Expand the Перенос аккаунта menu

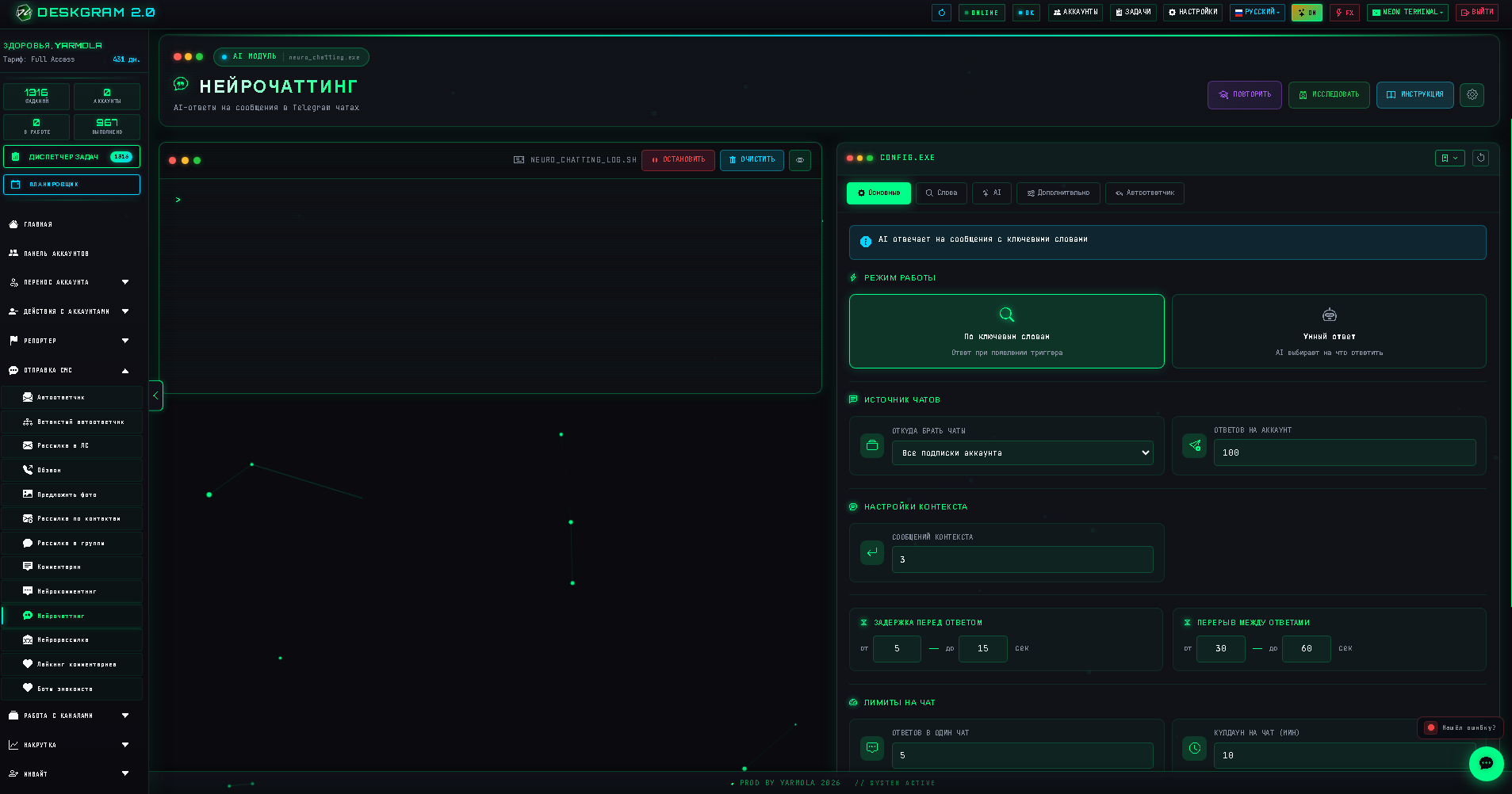point(71,282)
